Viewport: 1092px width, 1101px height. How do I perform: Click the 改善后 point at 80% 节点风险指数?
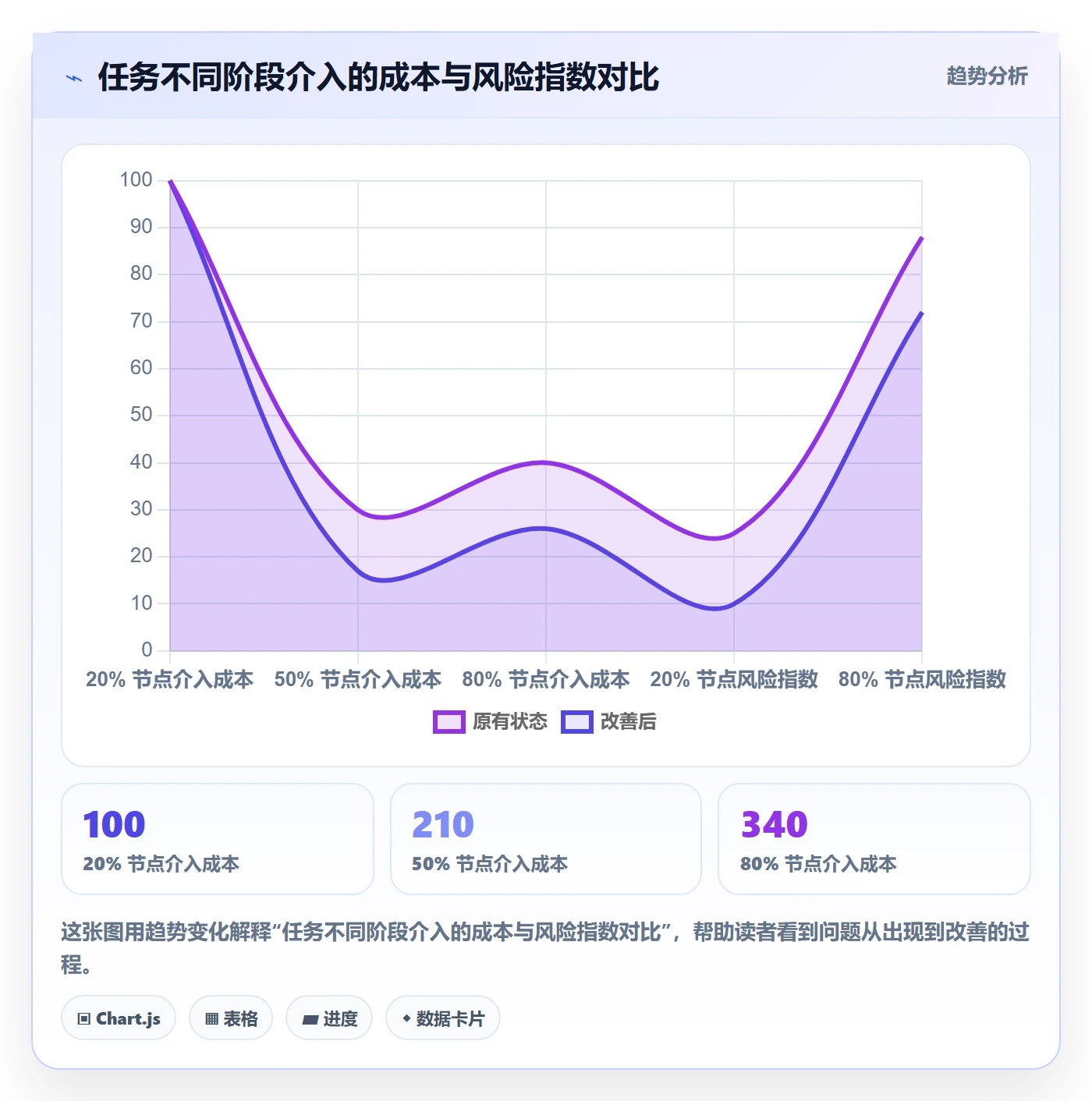pyautogui.click(x=921, y=313)
